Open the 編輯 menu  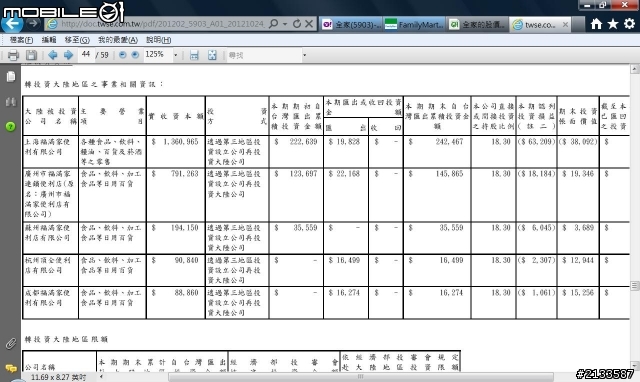pos(49,40)
